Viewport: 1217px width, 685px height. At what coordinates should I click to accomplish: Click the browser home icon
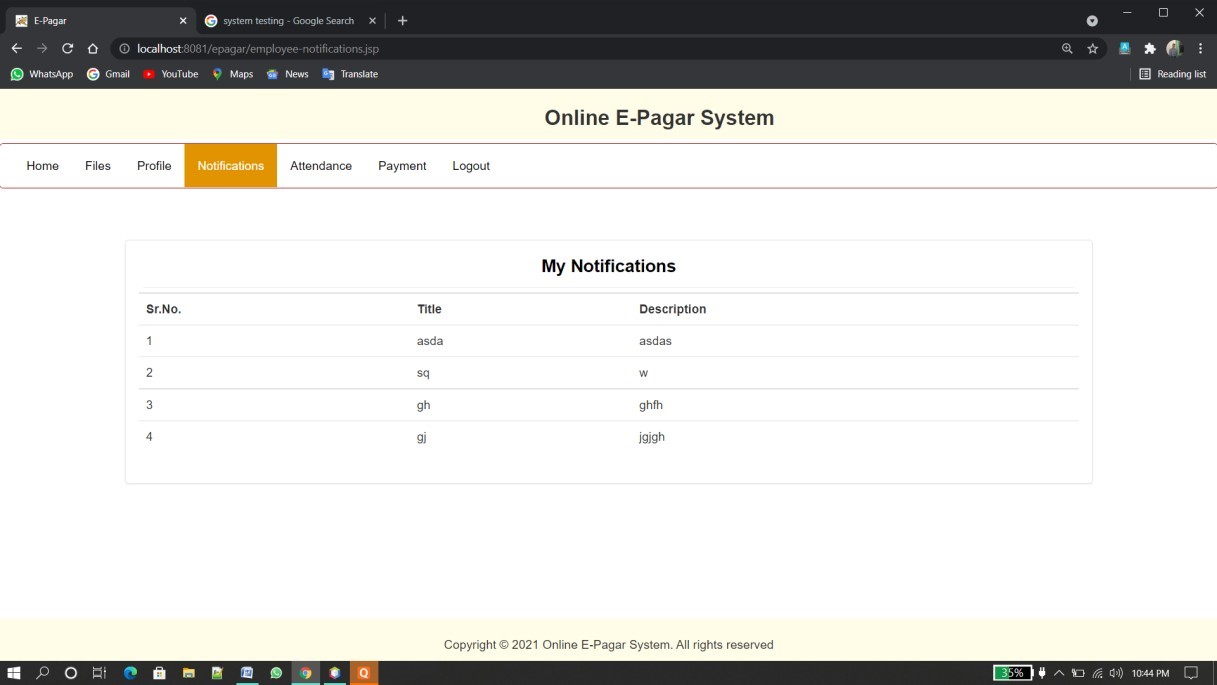(x=91, y=48)
